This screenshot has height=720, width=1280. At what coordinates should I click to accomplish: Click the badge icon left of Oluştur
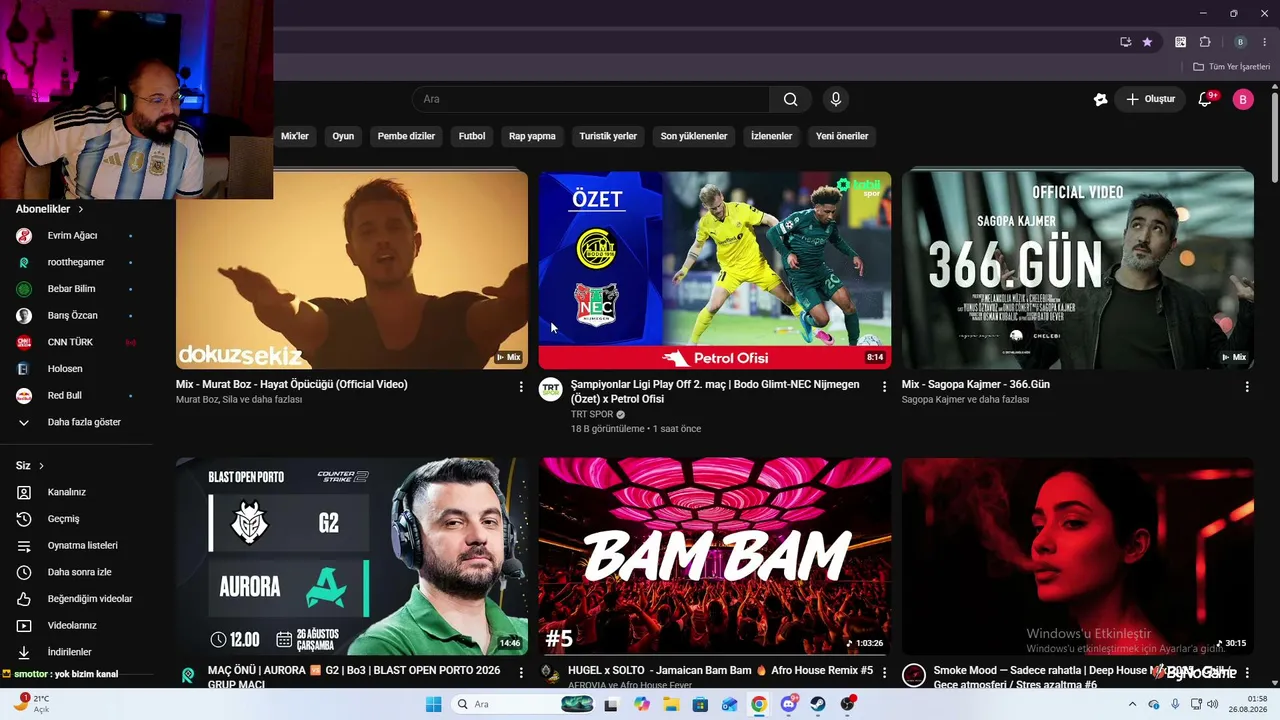(x=1101, y=99)
